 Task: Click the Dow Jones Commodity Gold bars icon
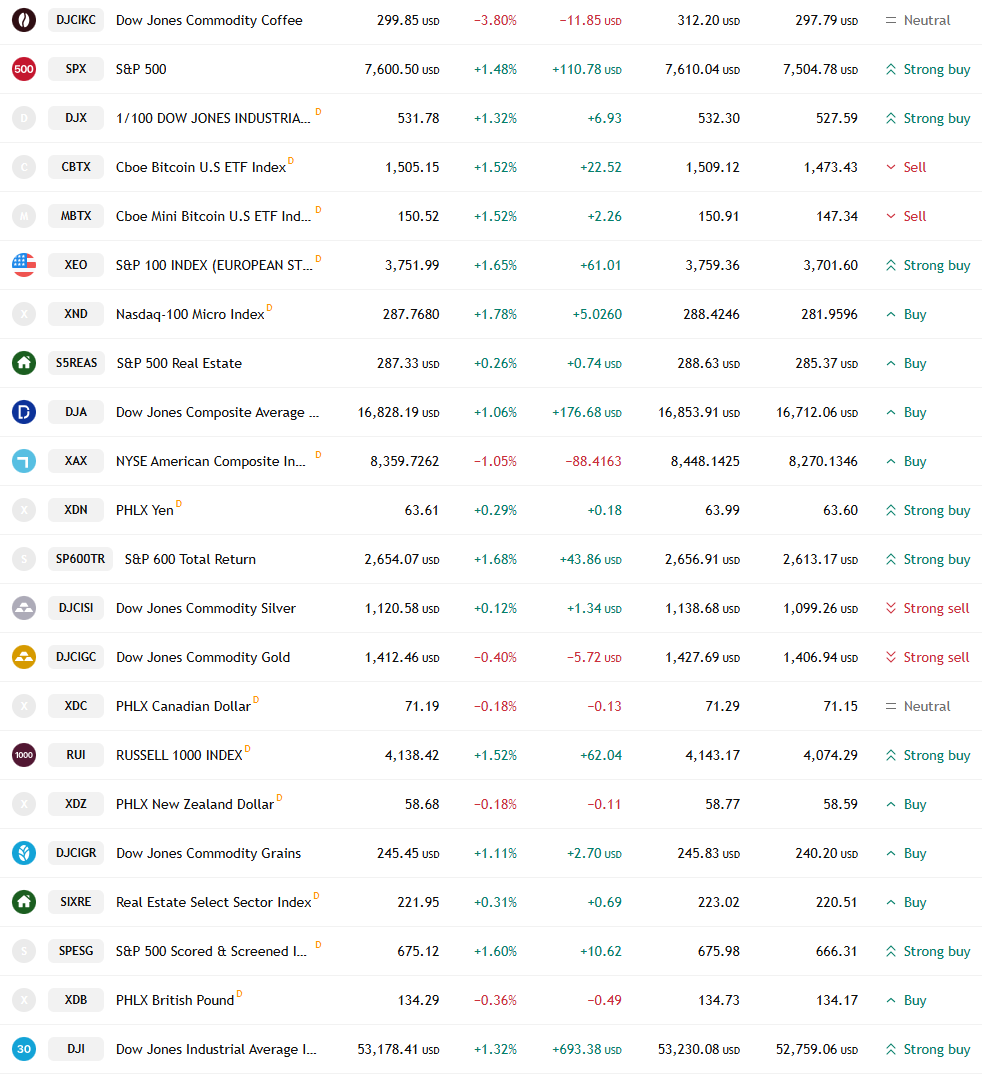[x=24, y=657]
